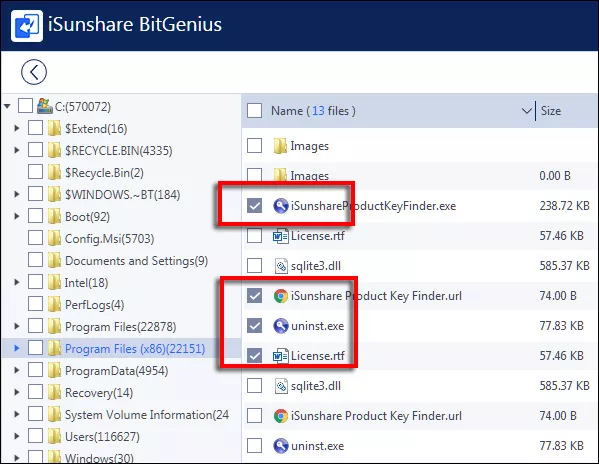
Task: Click the C: drive icon
Action: (x=45, y=106)
